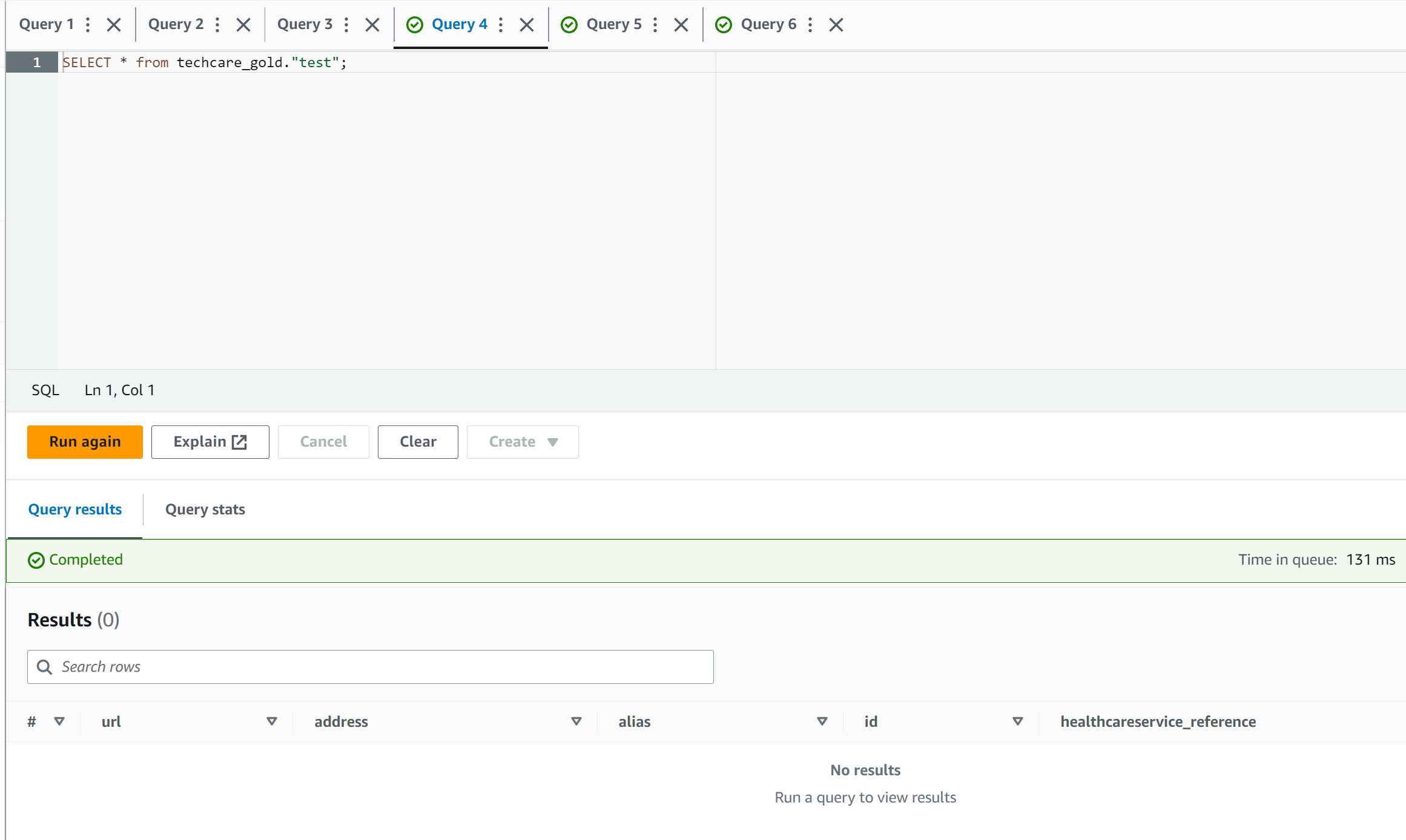Open the filter dropdown on url column
1406x840 pixels.
271,721
